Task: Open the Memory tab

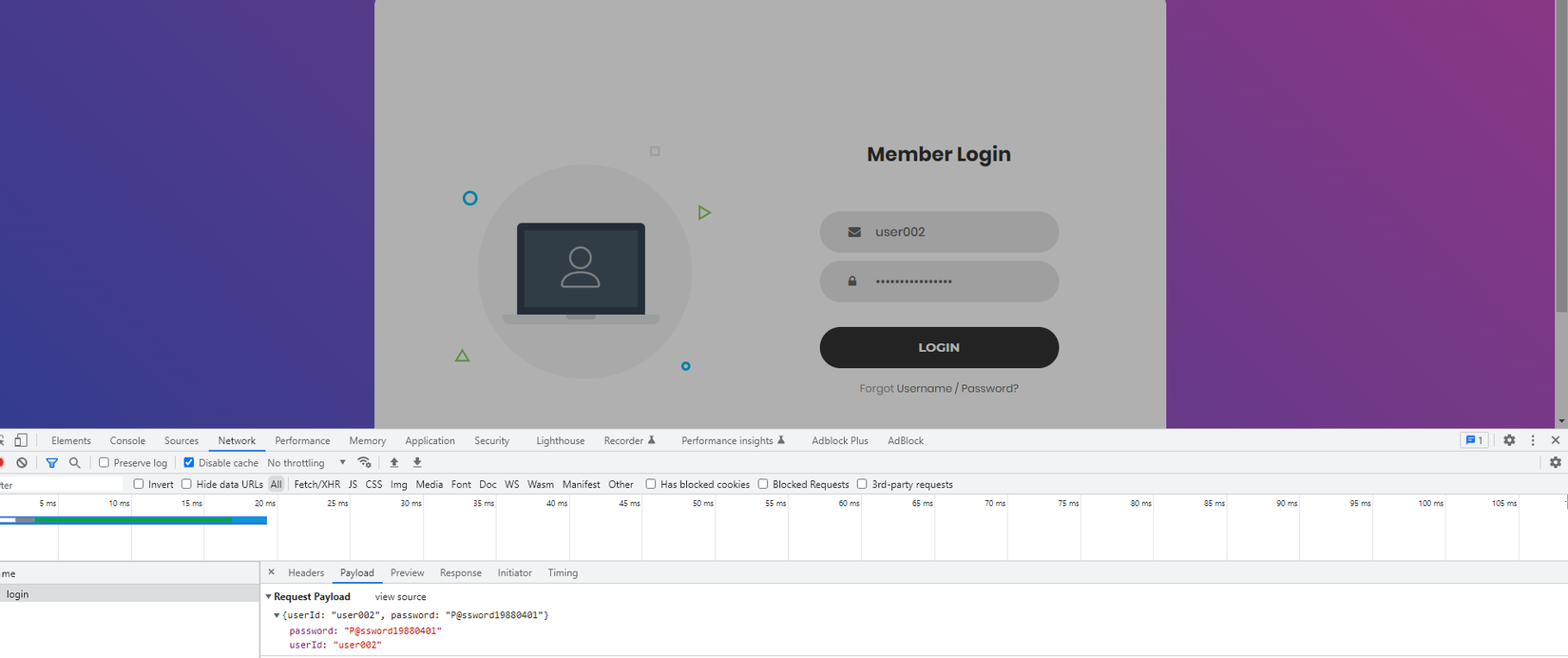Action: [x=368, y=440]
